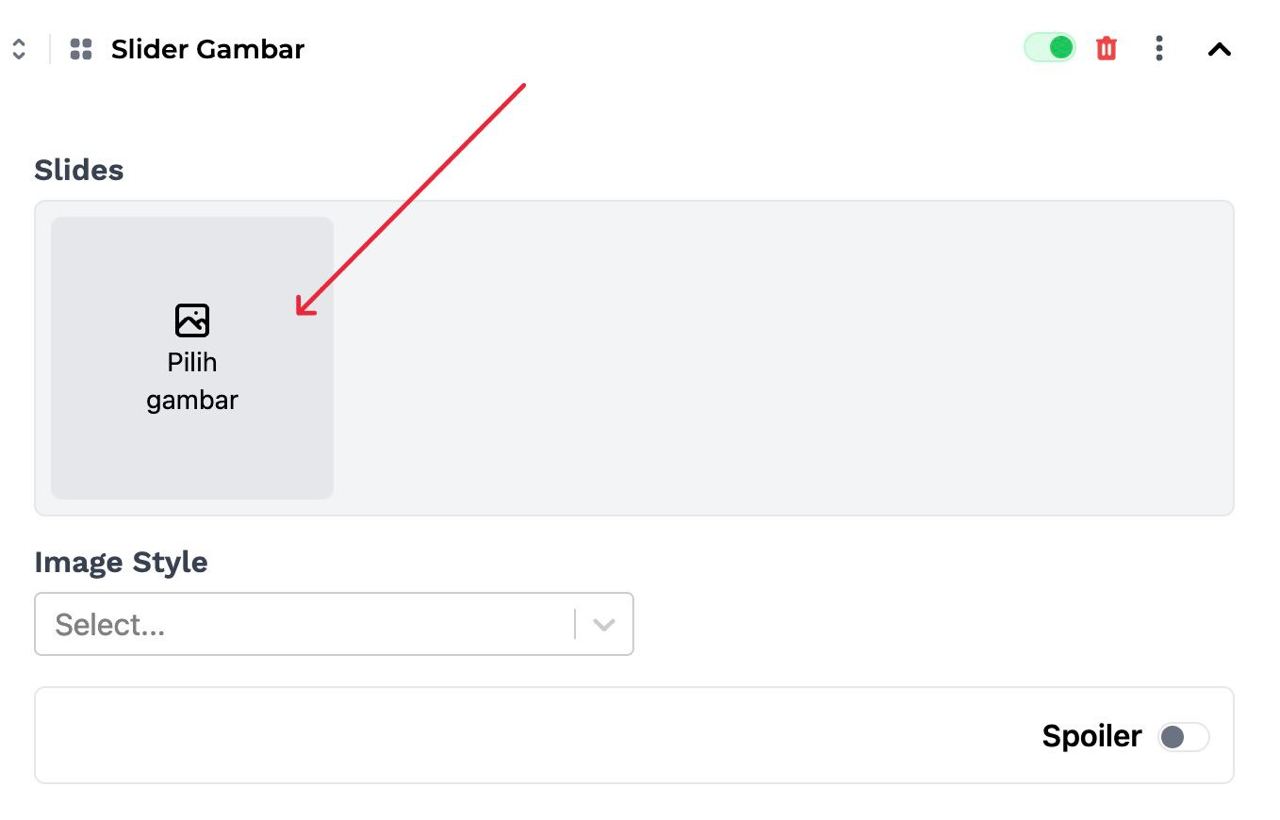1280x820 pixels.
Task: Delete the Slider Gambar block with trash icon
Action: pyautogui.click(x=1106, y=48)
